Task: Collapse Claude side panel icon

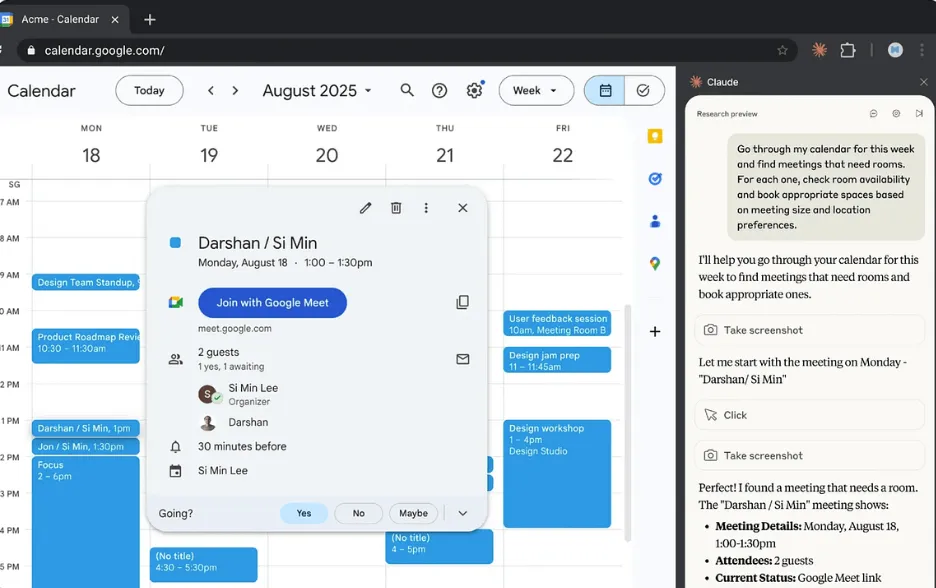Action: pos(919,113)
